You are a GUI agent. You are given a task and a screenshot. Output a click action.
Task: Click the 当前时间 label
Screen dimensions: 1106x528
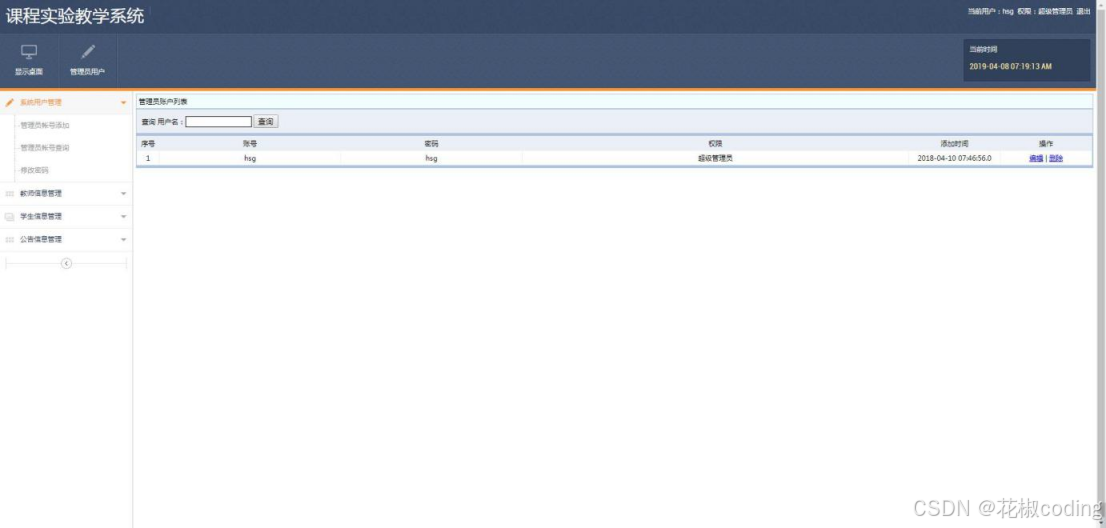(983, 49)
